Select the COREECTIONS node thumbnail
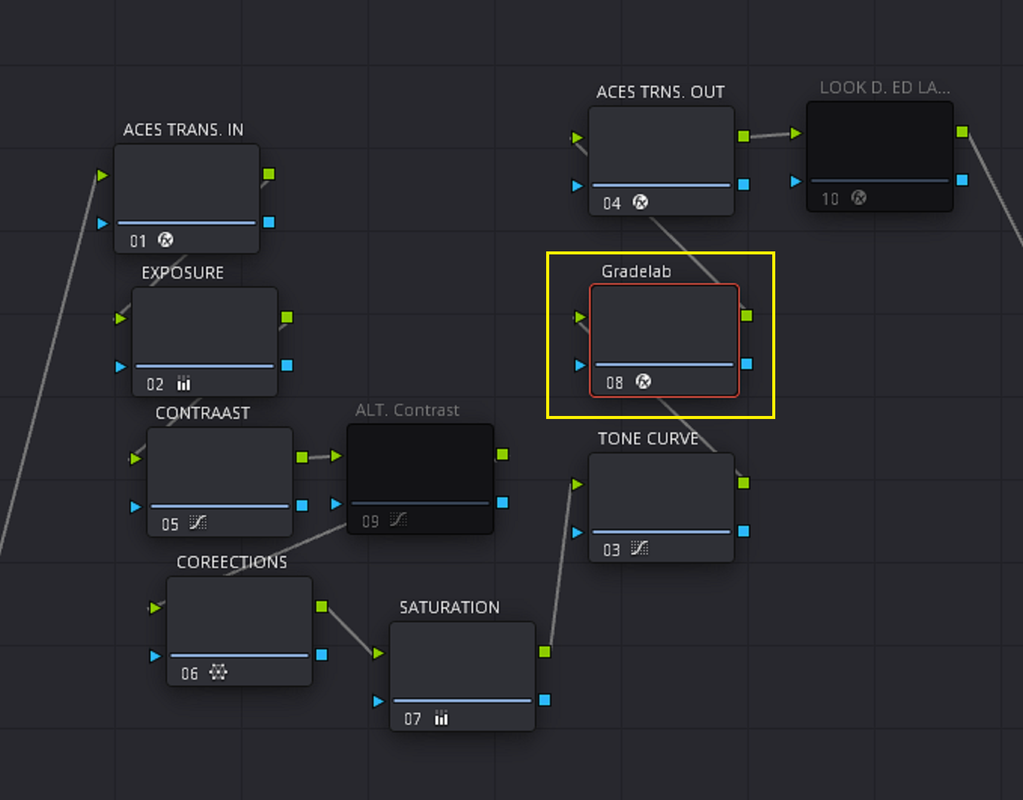 tap(239, 631)
